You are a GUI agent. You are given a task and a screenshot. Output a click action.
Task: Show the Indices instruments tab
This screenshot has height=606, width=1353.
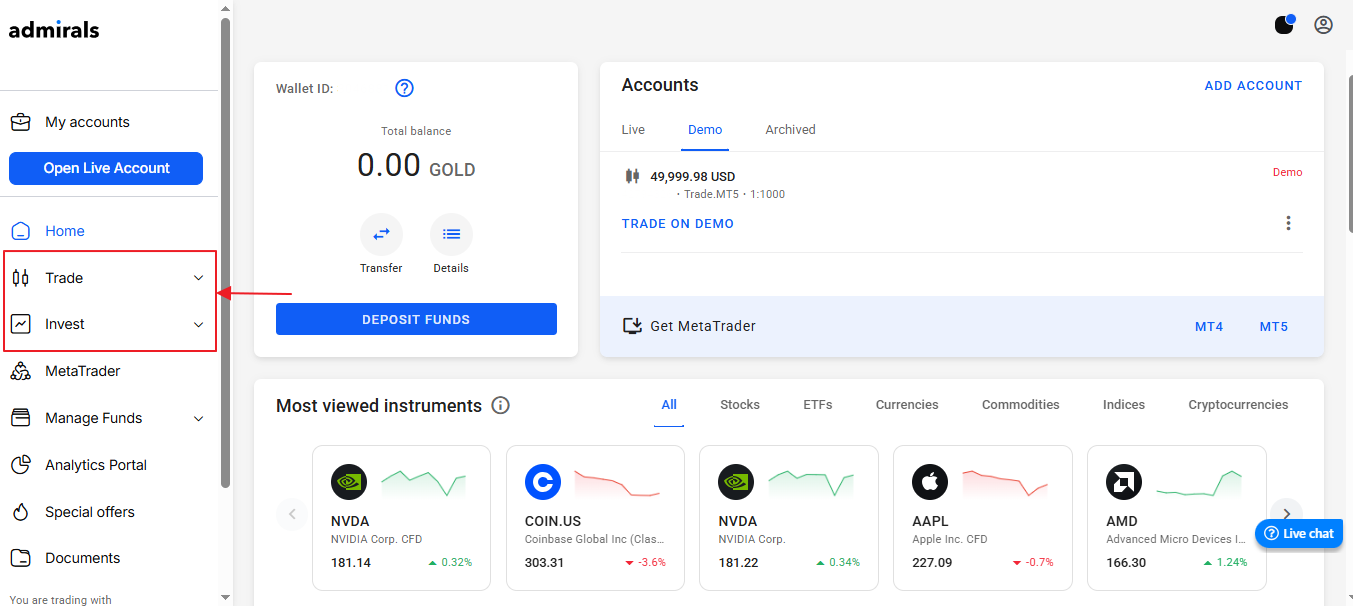1124,405
